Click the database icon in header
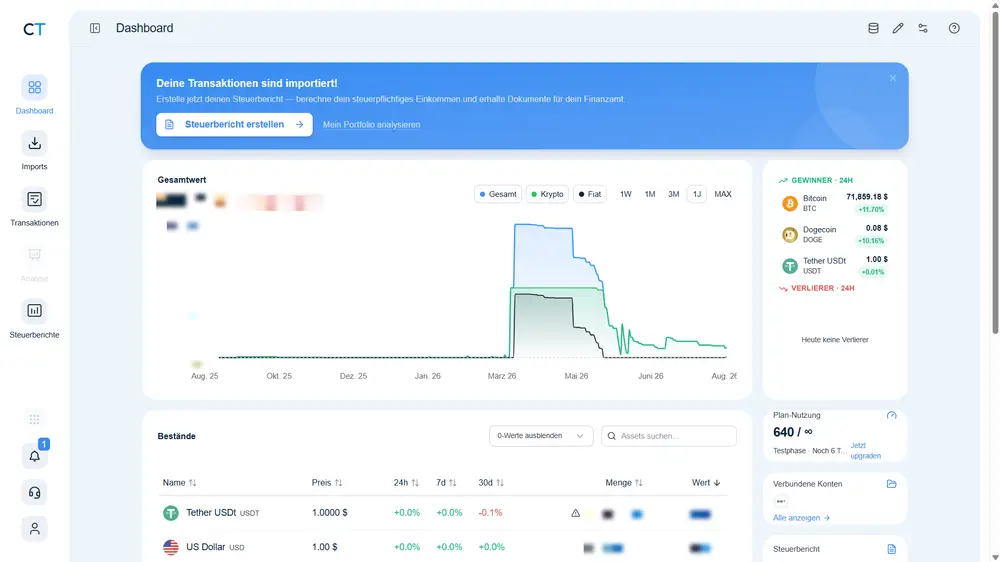This screenshot has height=562, width=1000. pyautogui.click(x=873, y=28)
